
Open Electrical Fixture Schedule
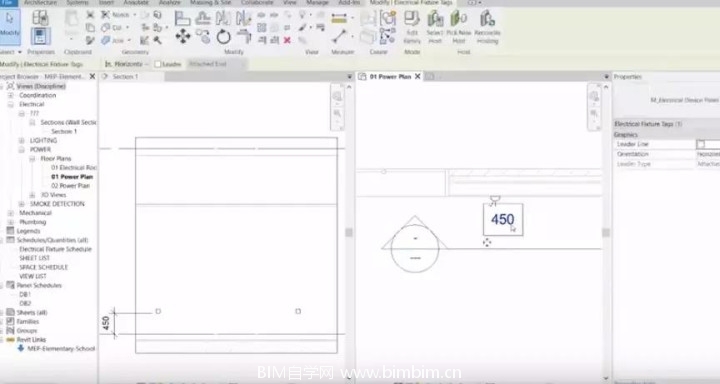(56, 249)
